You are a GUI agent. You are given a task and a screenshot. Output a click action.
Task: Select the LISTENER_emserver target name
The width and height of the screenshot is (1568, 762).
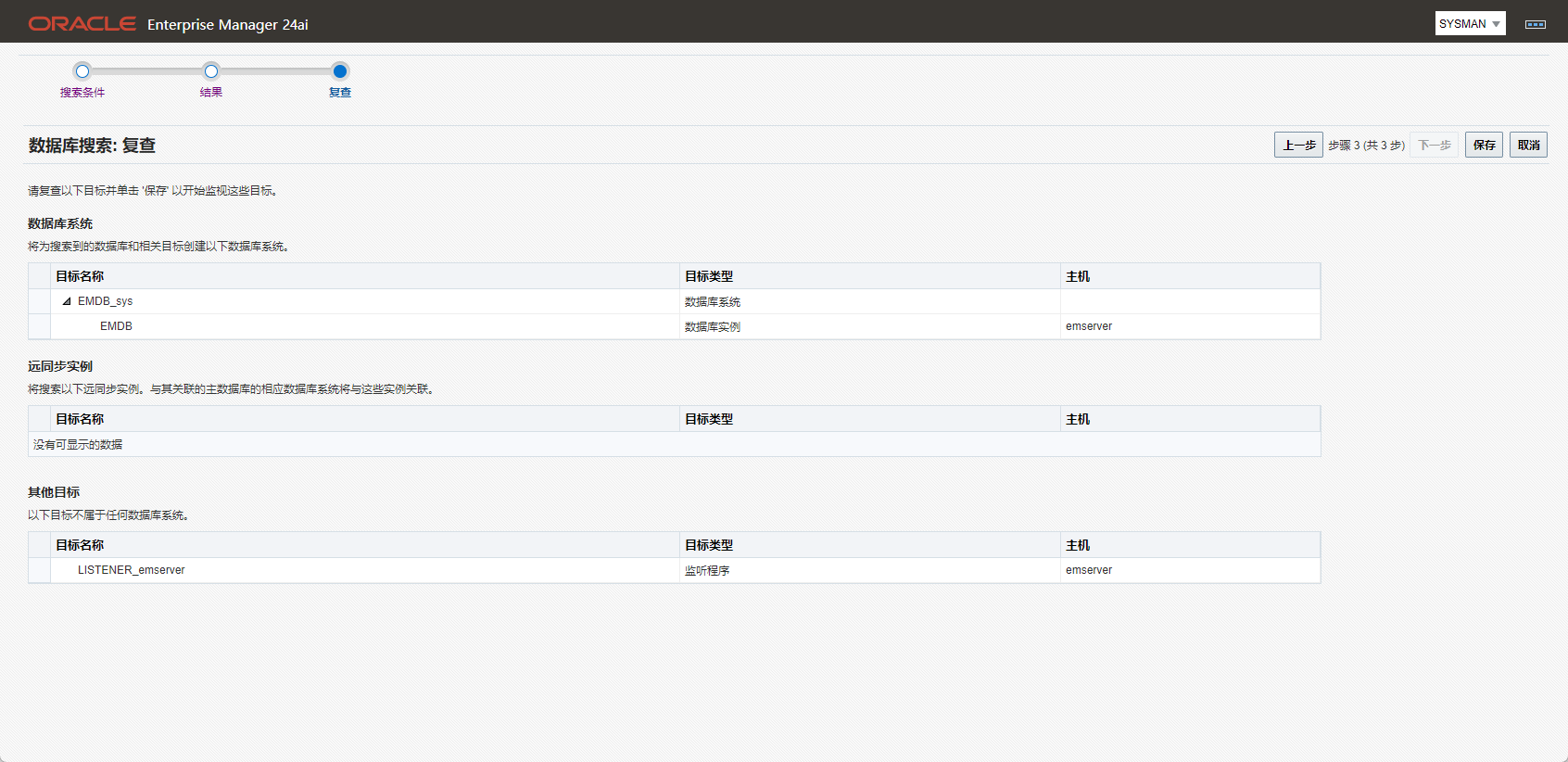[x=132, y=570]
